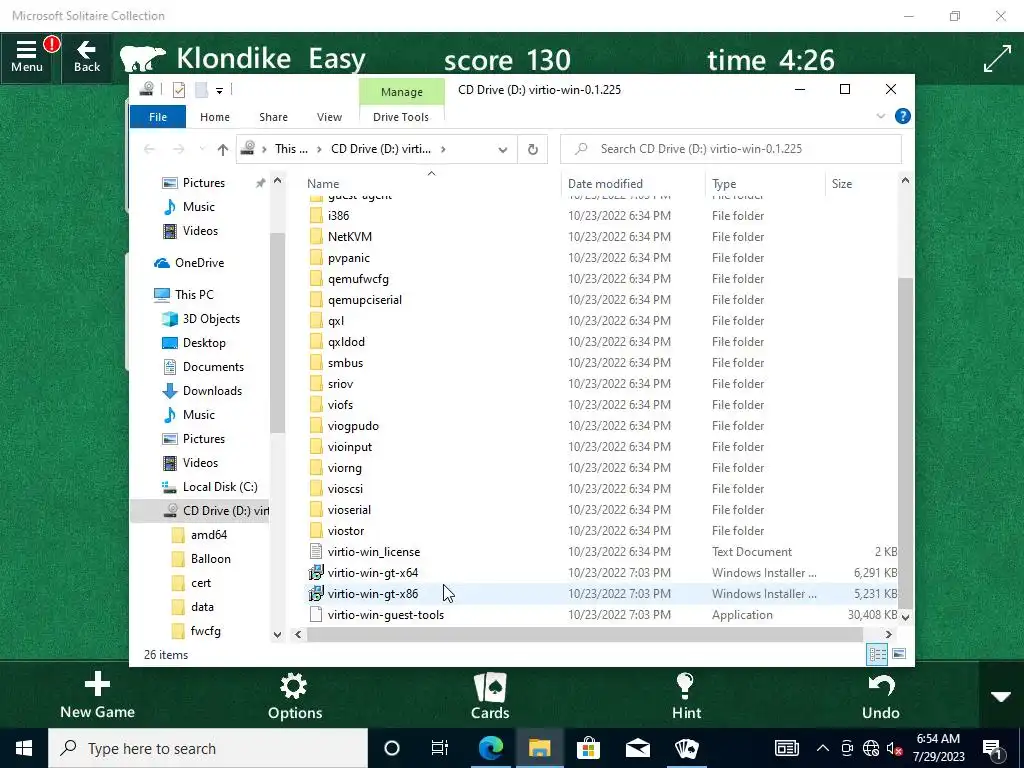Open the Cards button in Solitaire
The height and width of the screenshot is (768, 1024).
(490, 696)
